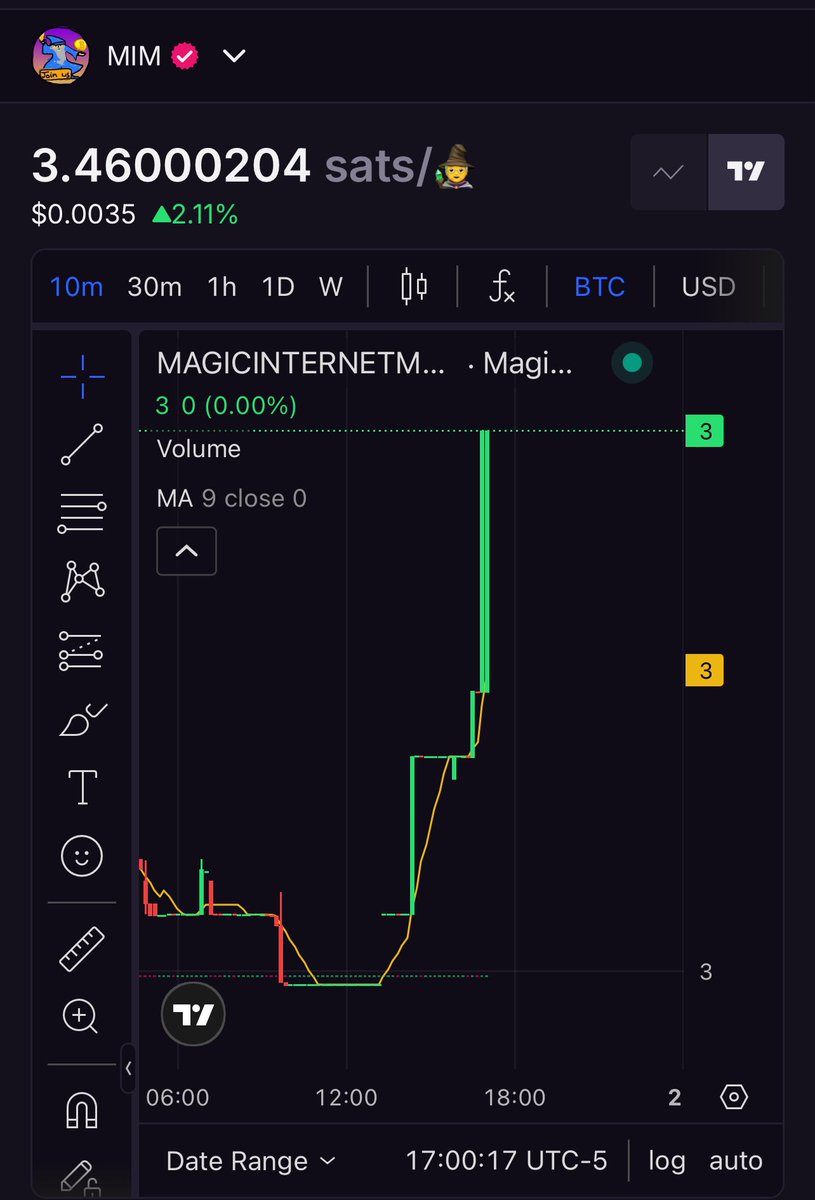Select the text annotation tool
Viewport: 815px width, 1200px height.
pos(82,787)
